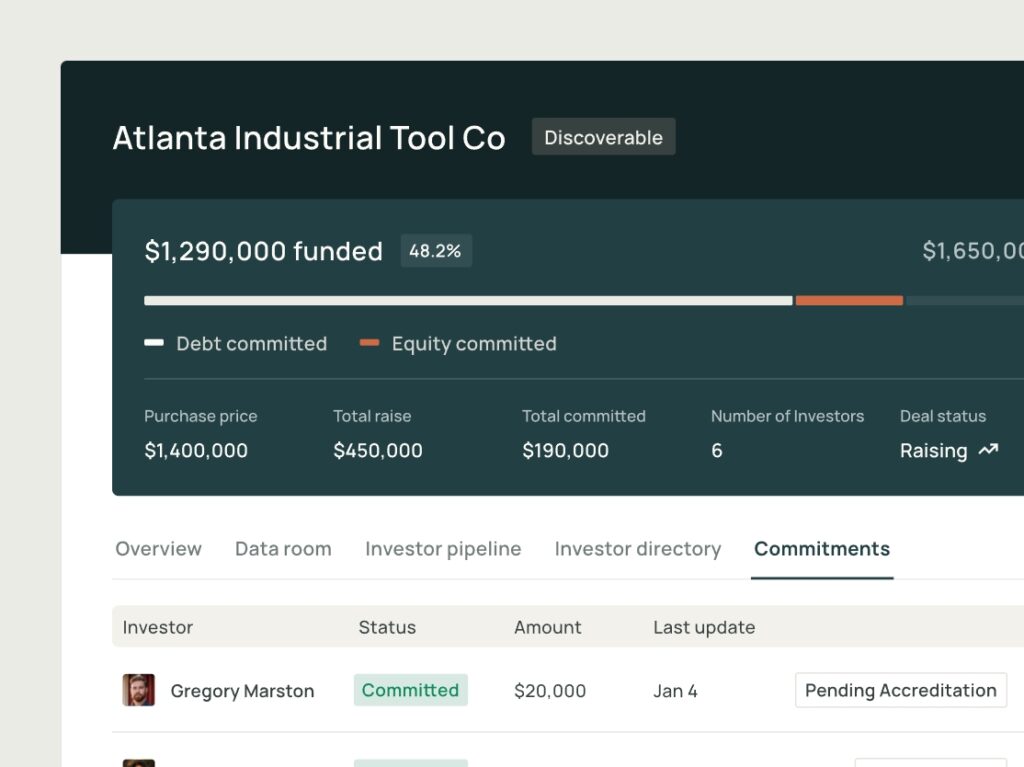Open Gregory Marston's investor name link
The width and height of the screenshot is (1024, 767).
coord(242,691)
